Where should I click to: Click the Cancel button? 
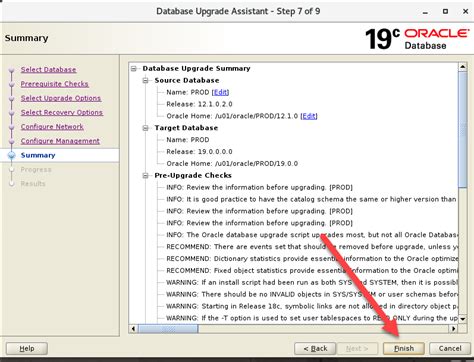450,349
